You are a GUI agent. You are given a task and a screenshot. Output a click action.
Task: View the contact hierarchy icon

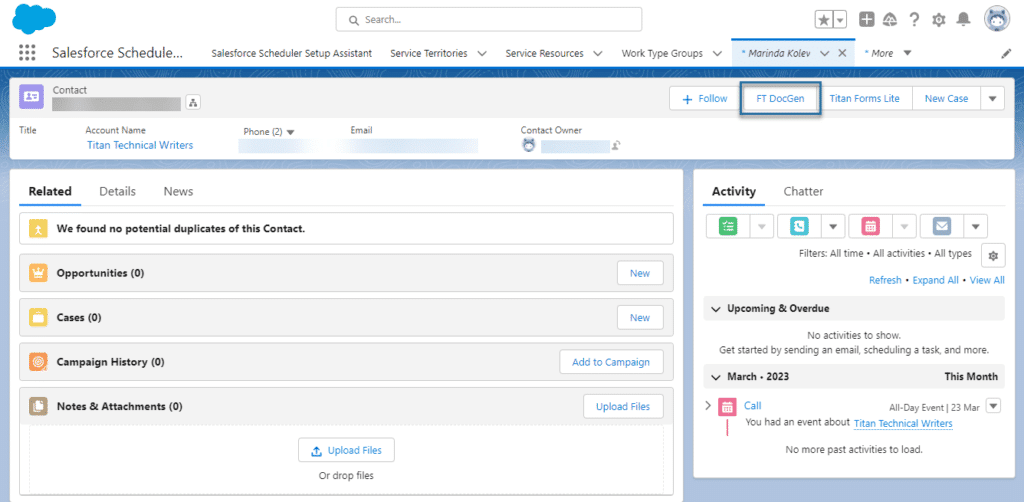[x=193, y=103]
